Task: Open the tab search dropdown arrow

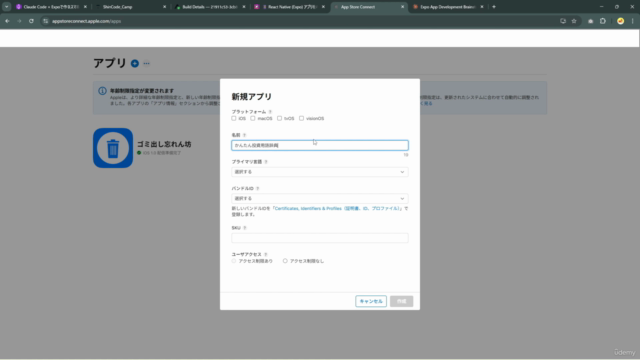Action: pyautogui.click(x=7, y=7)
